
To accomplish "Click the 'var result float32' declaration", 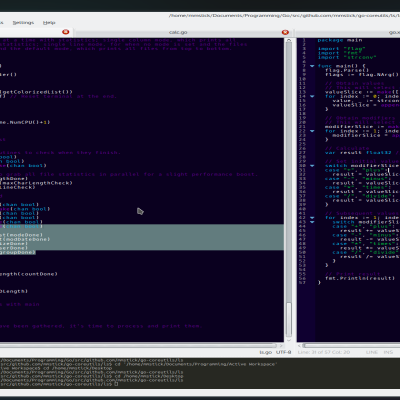I will point(358,153).
